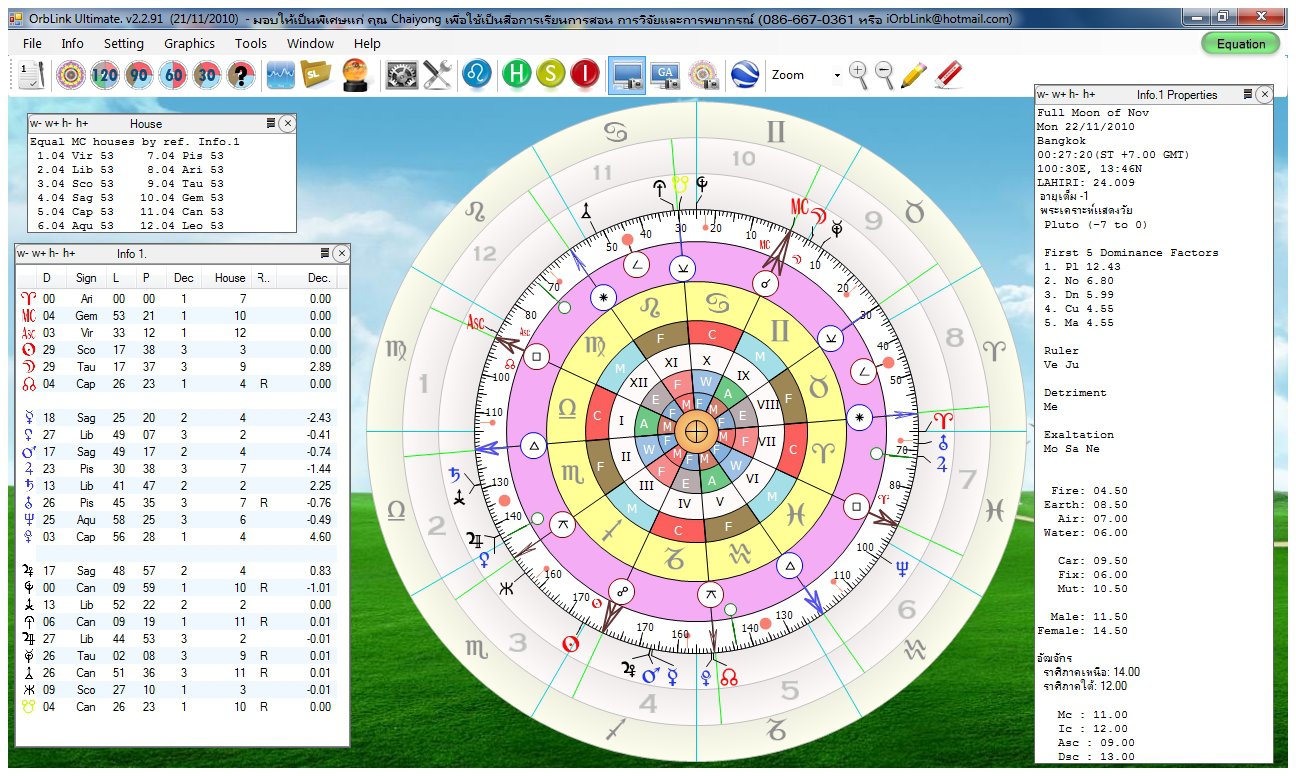Click the Leo sign blue icon
The height and width of the screenshot is (776, 1296).
pos(476,75)
